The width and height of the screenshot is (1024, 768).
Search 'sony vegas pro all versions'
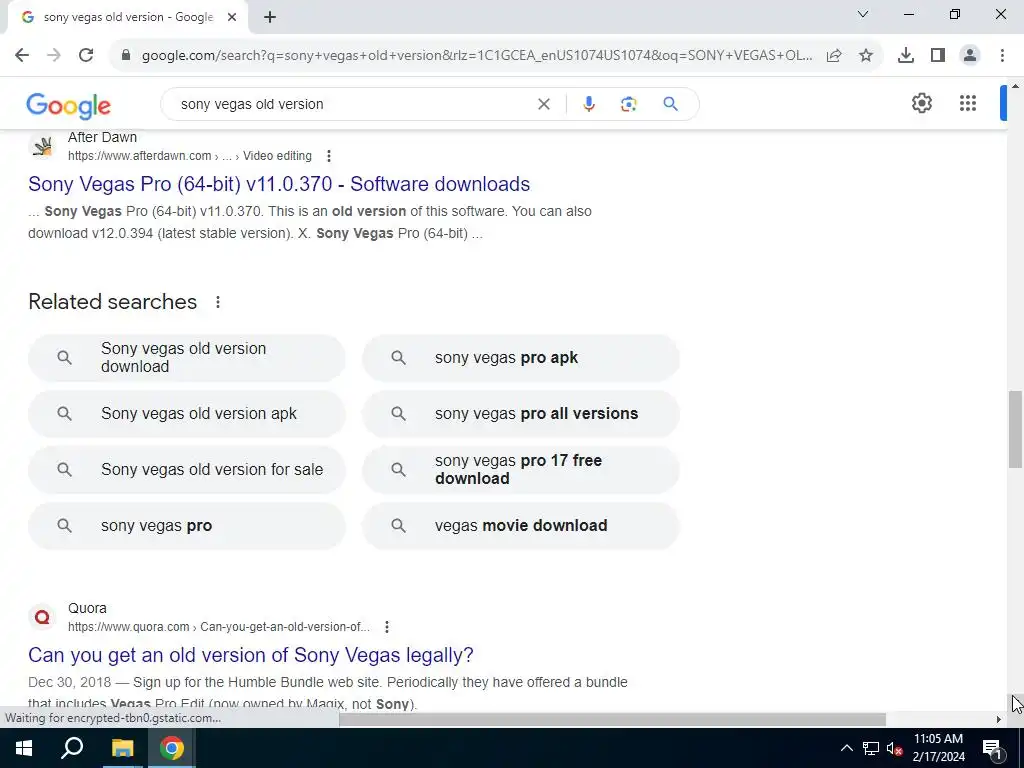(x=520, y=413)
